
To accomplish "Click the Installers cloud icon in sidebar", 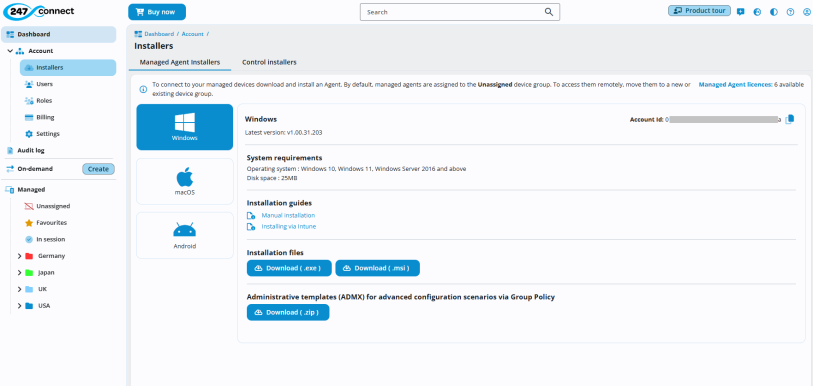I will pyautogui.click(x=29, y=67).
